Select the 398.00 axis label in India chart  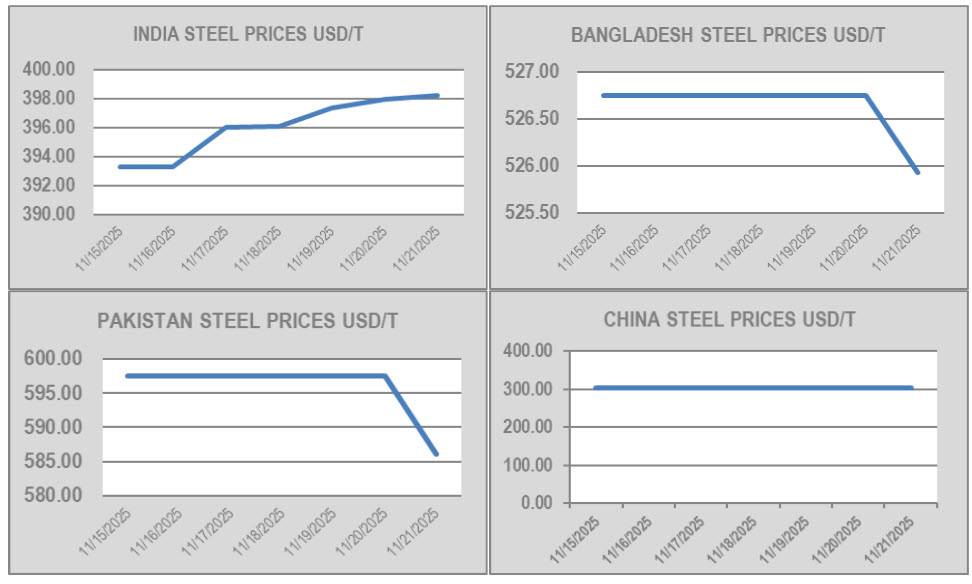(48, 98)
